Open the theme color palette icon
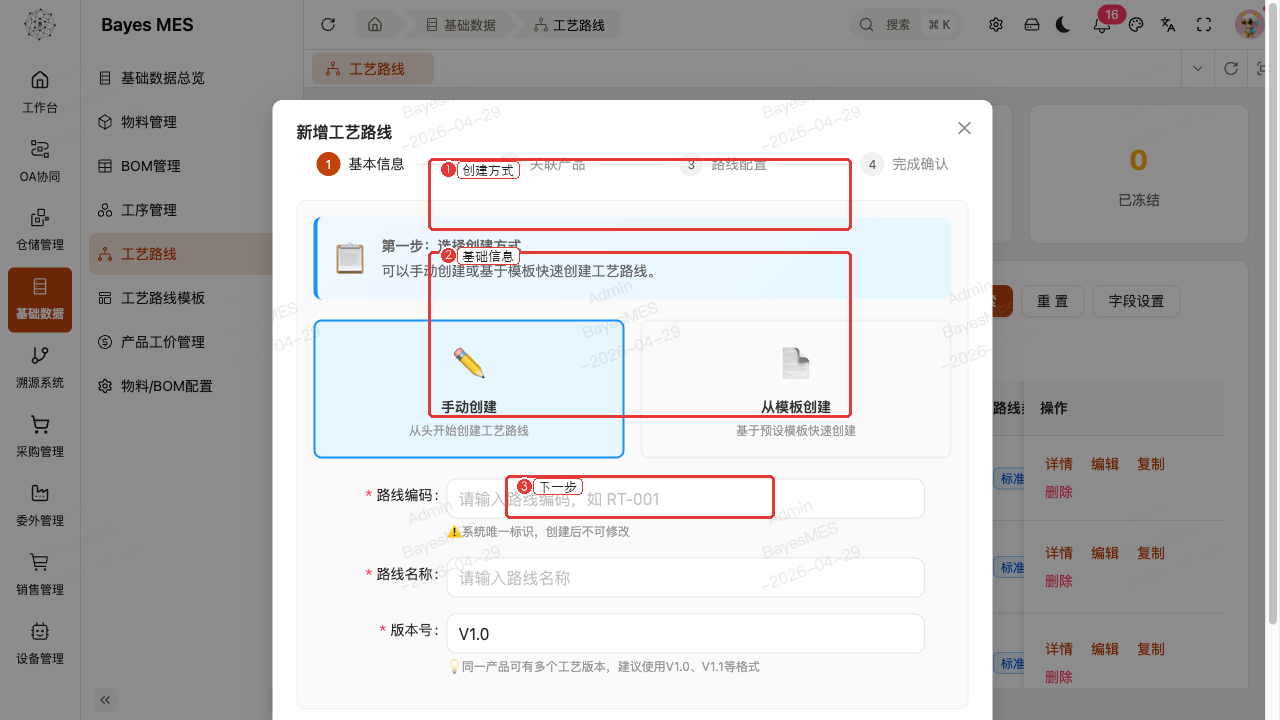This screenshot has width=1280, height=720. tap(1136, 25)
